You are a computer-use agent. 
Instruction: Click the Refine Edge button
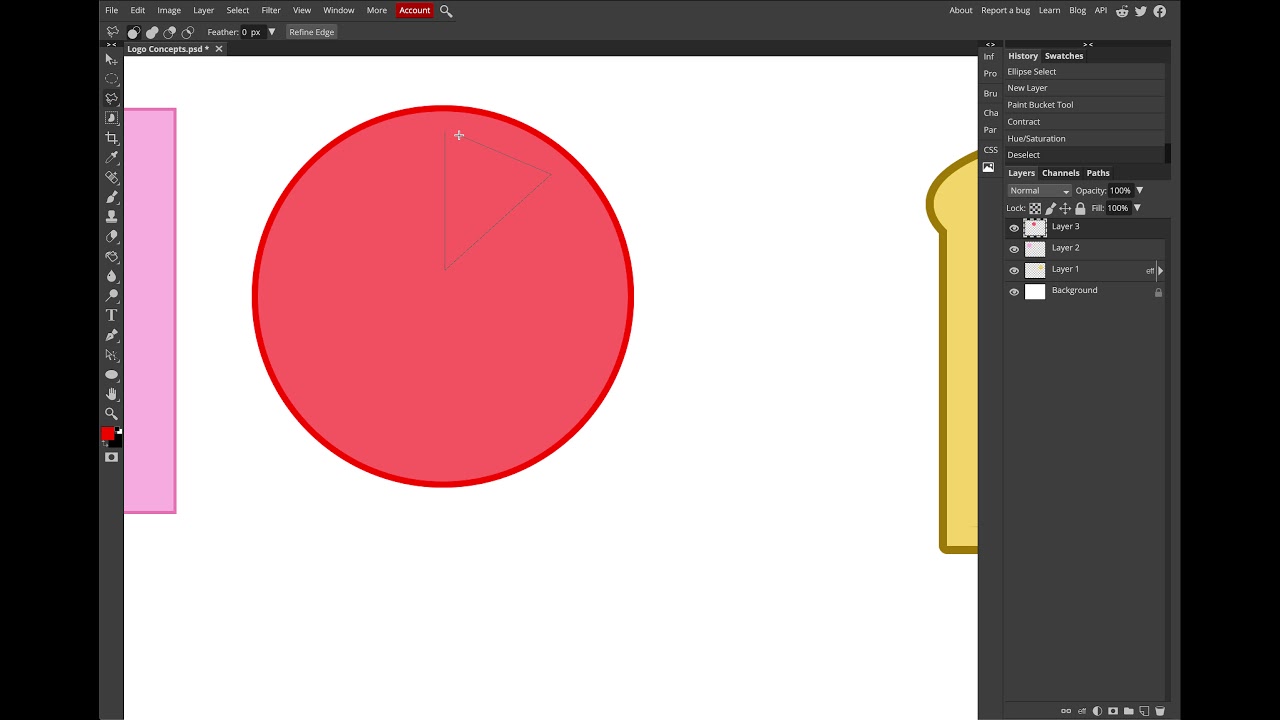coord(312,32)
